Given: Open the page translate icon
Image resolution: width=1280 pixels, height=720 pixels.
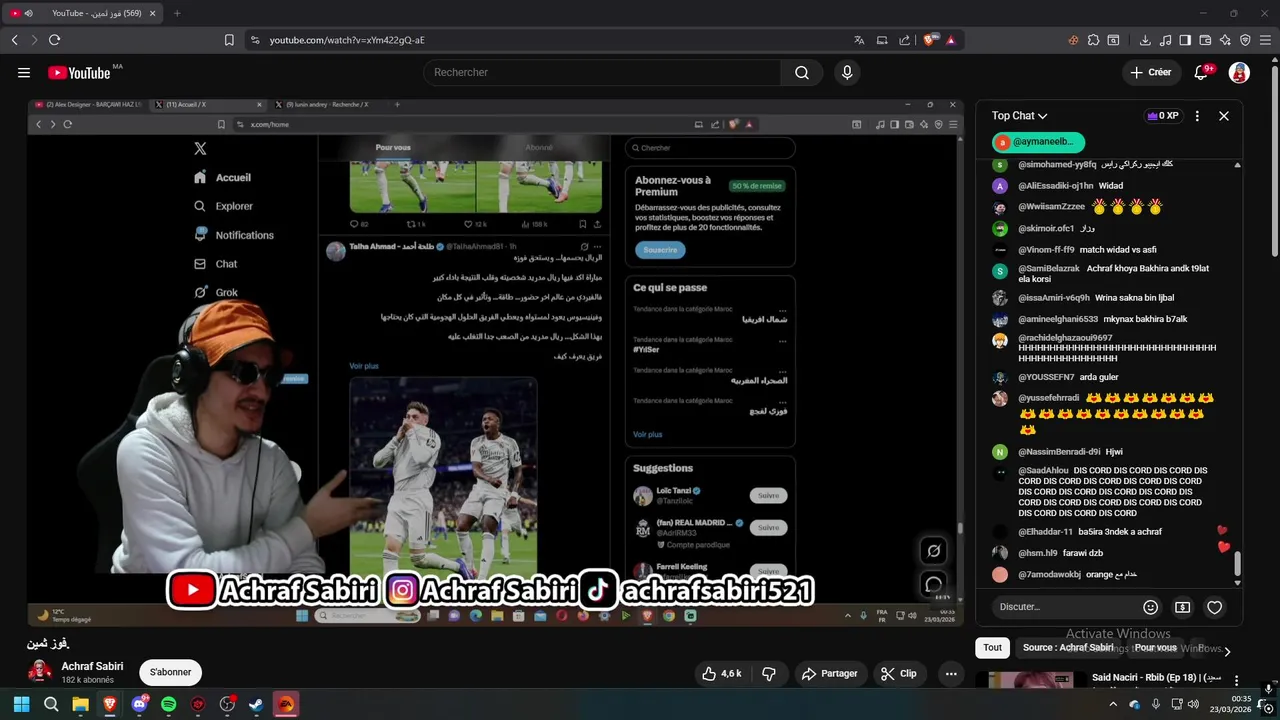Looking at the screenshot, I should (x=859, y=40).
